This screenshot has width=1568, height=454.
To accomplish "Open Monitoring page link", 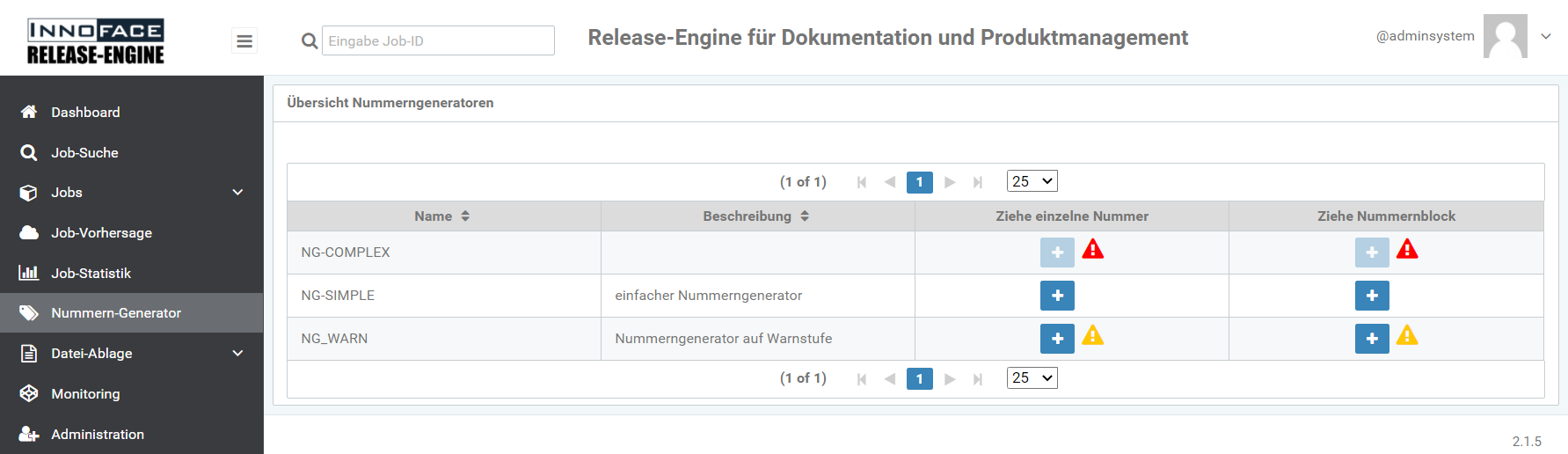I will [85, 394].
